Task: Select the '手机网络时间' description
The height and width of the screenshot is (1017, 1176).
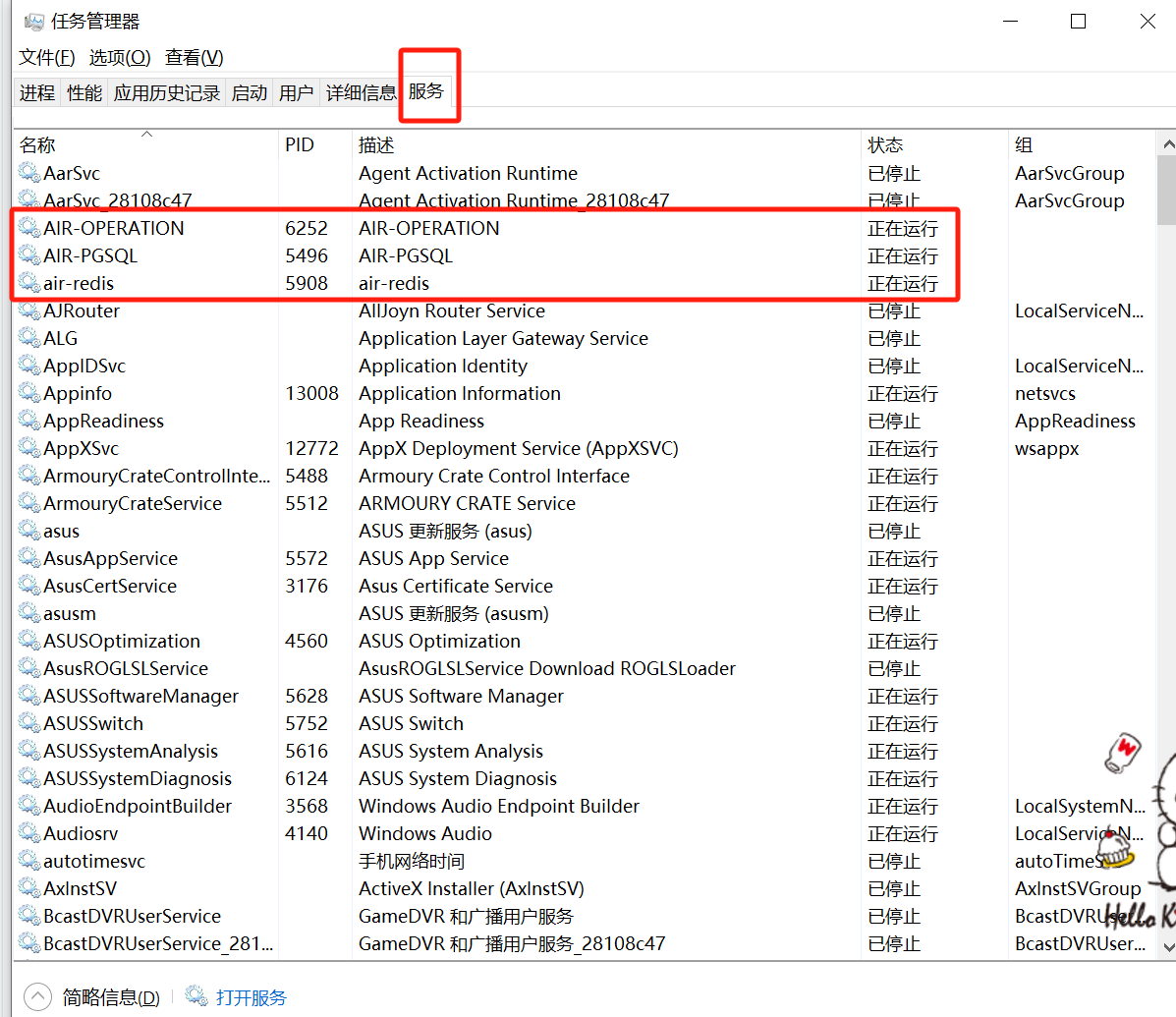Action: click(x=412, y=861)
